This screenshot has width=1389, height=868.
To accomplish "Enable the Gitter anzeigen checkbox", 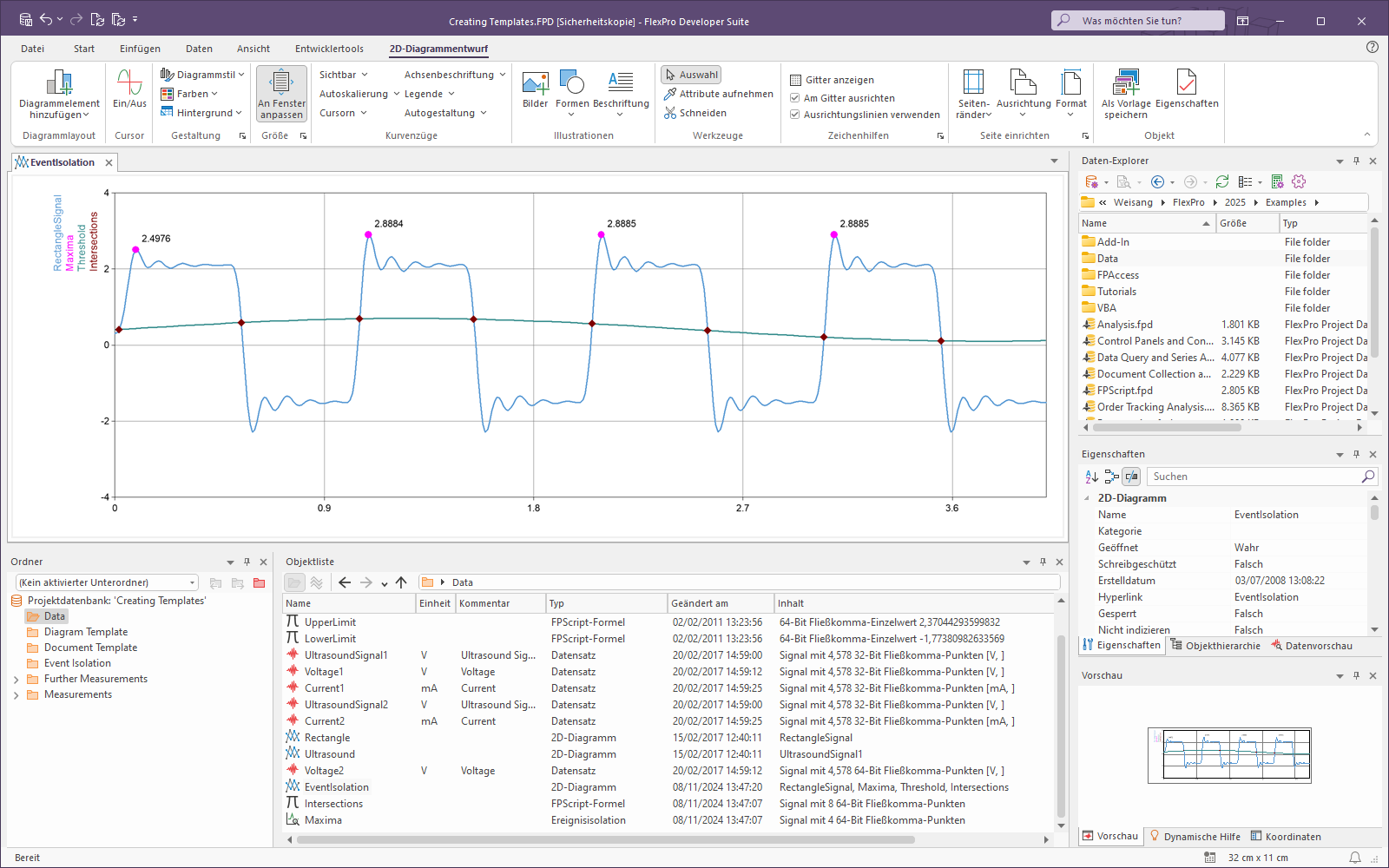I will (x=795, y=80).
